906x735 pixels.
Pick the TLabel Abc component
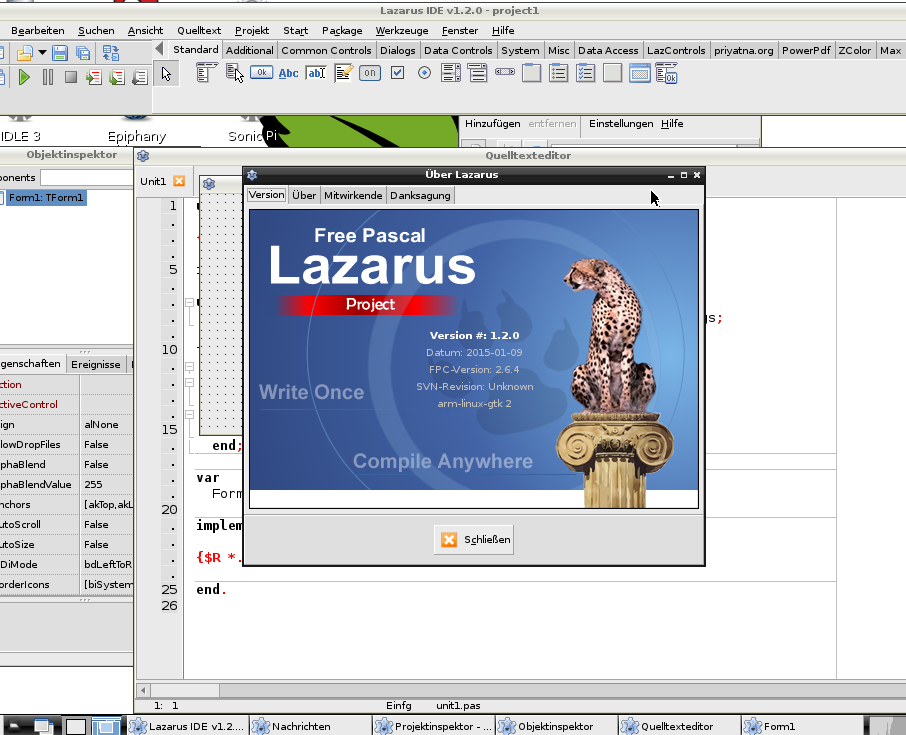coord(289,72)
